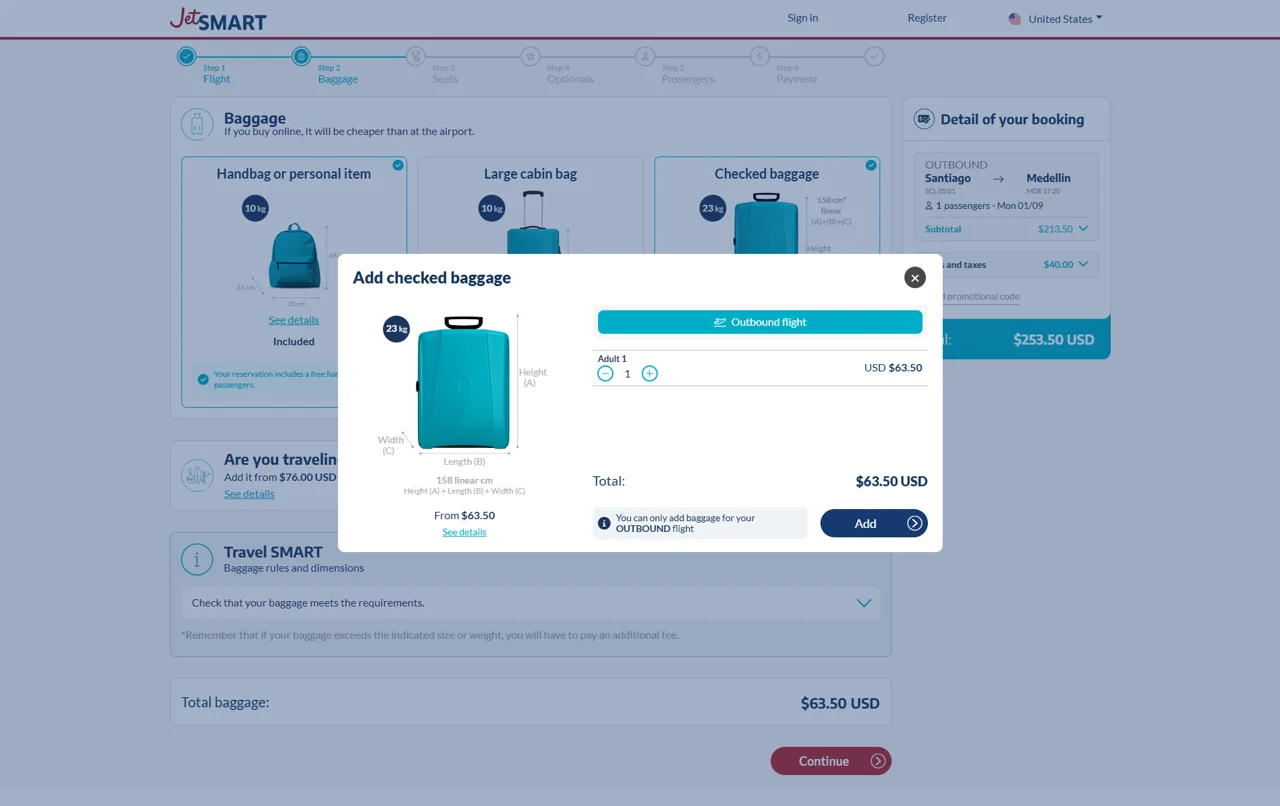The width and height of the screenshot is (1280, 806).
Task: Open See details link under suitcase price
Action: [464, 532]
